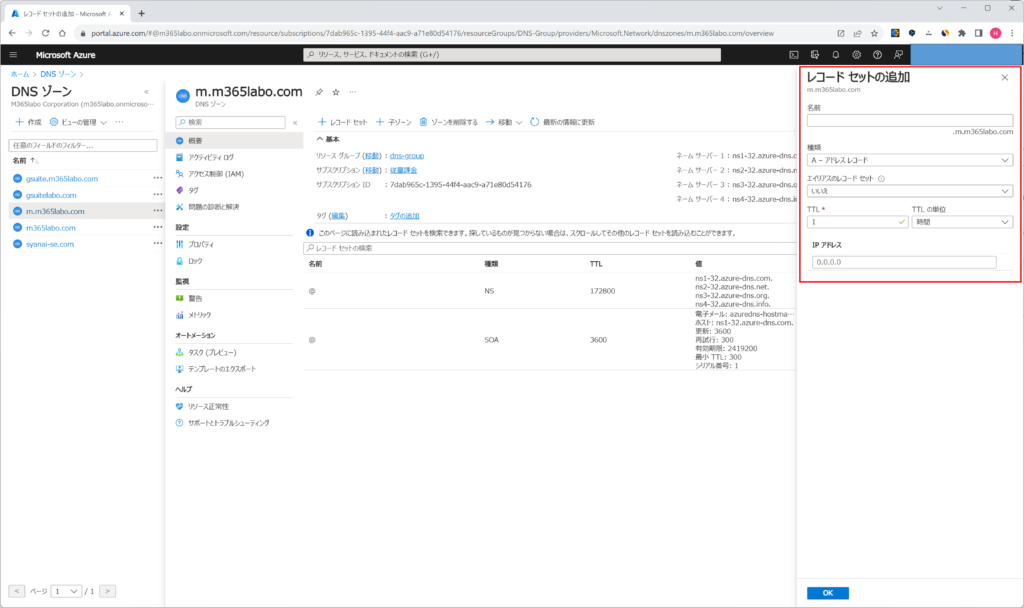This screenshot has height=608, width=1024.
Task: Click ゾーンを削除する trash button
Action: click(x=448, y=122)
